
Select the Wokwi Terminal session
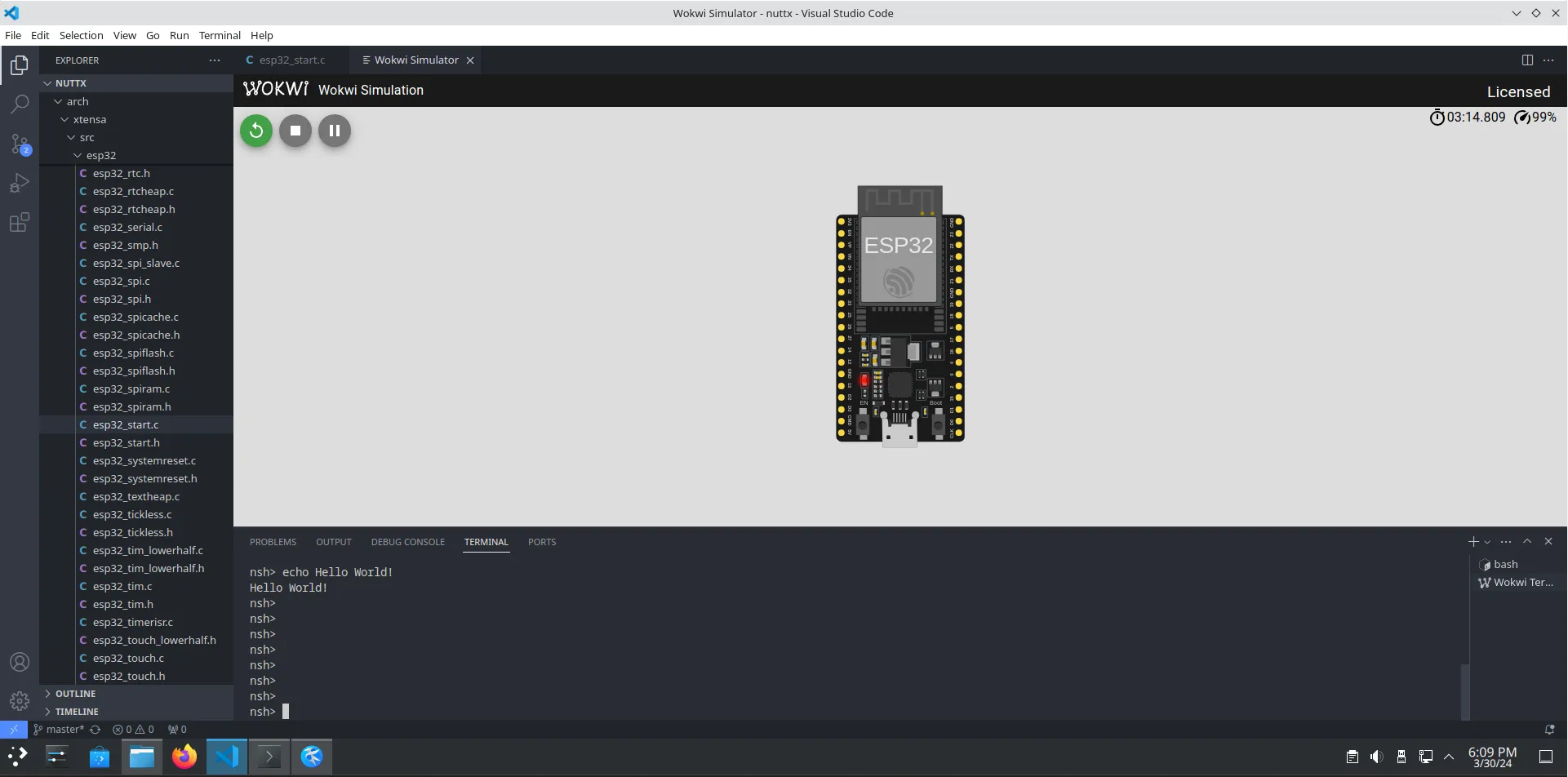(1518, 582)
